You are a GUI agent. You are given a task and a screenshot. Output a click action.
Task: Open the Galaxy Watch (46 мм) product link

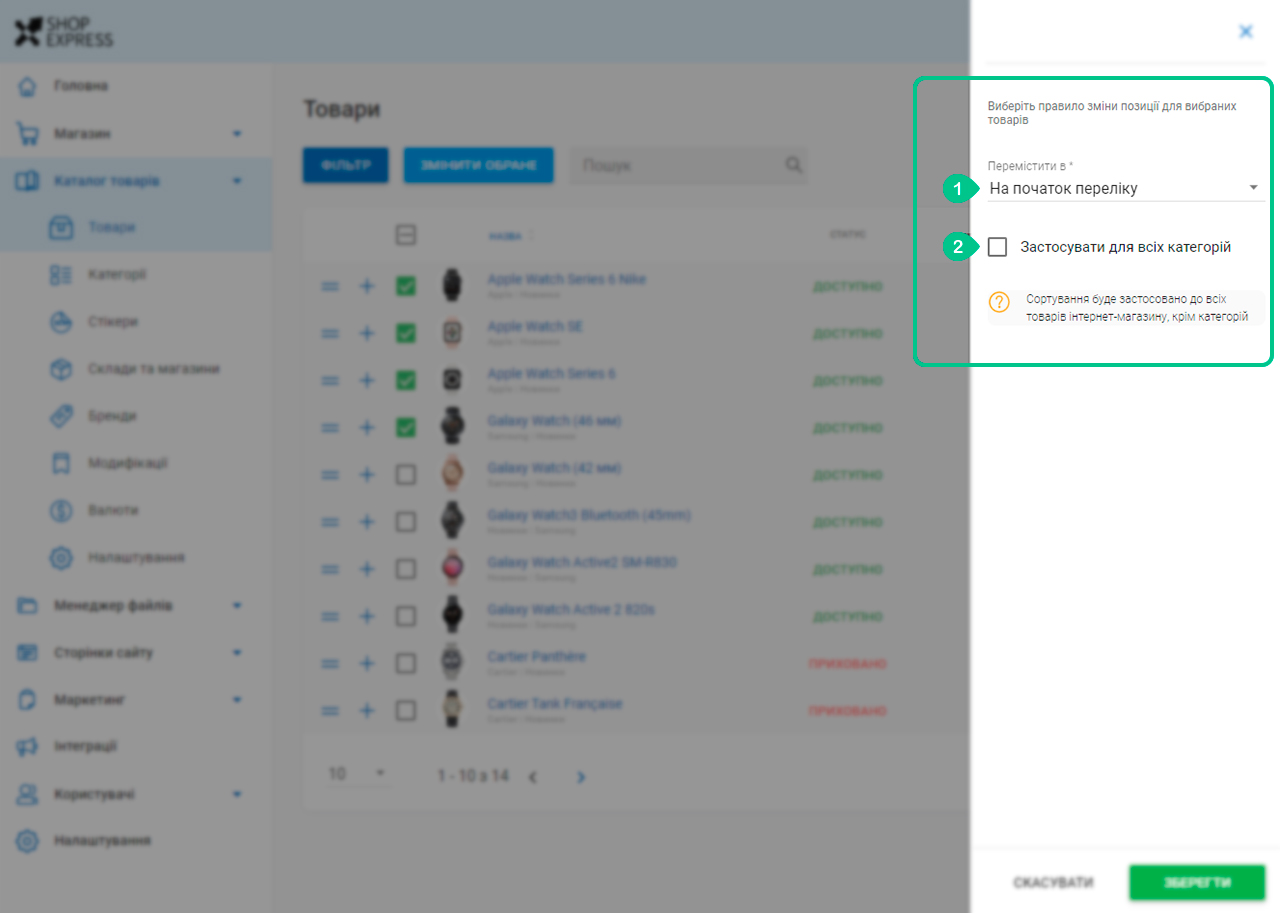(x=554, y=421)
